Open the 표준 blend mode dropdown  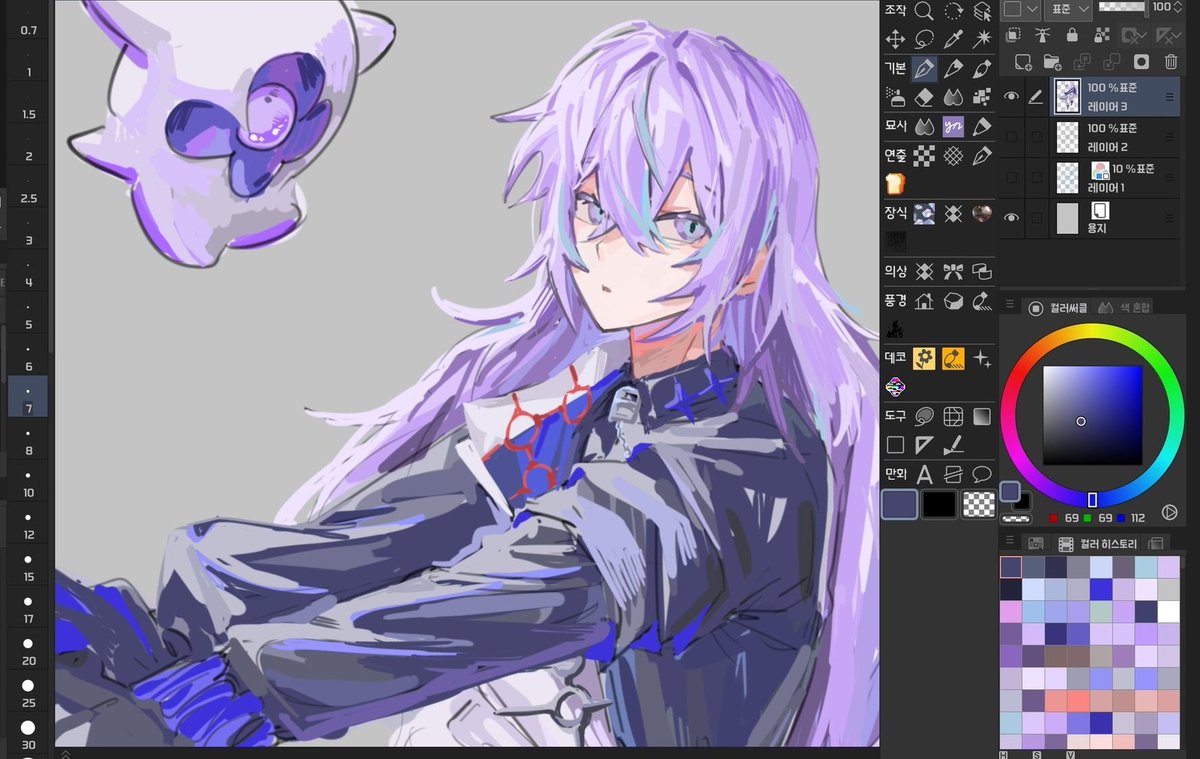pyautogui.click(x=1067, y=9)
